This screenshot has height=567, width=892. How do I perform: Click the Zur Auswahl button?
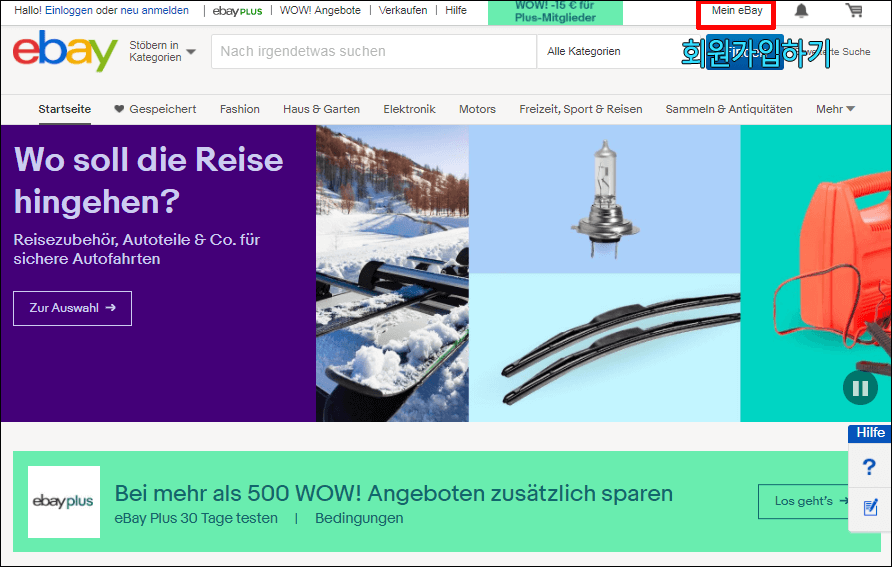[x=72, y=308]
